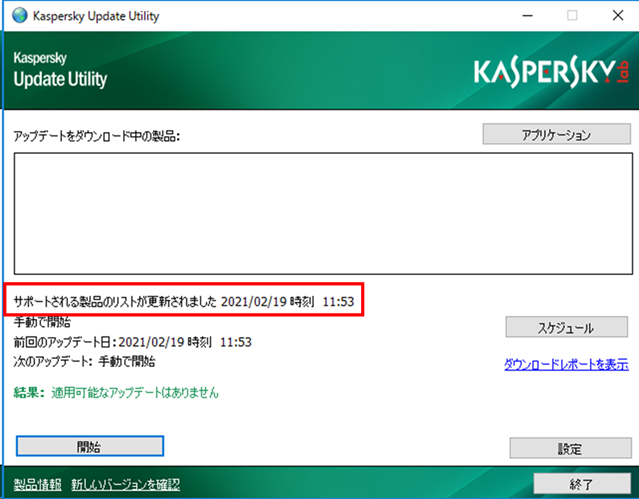Viewport: 639px width, 499px height.
Task: Click the アップデートをダウンロード中の製品 label
Action: pos(97,136)
